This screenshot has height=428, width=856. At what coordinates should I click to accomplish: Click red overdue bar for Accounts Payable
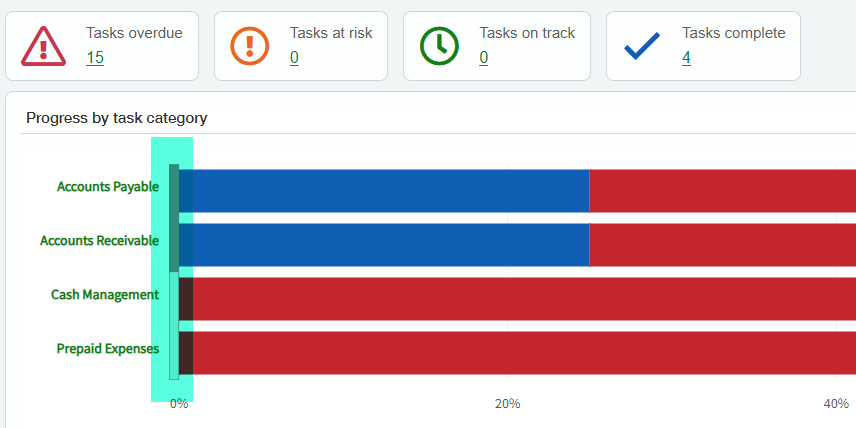pos(723,191)
